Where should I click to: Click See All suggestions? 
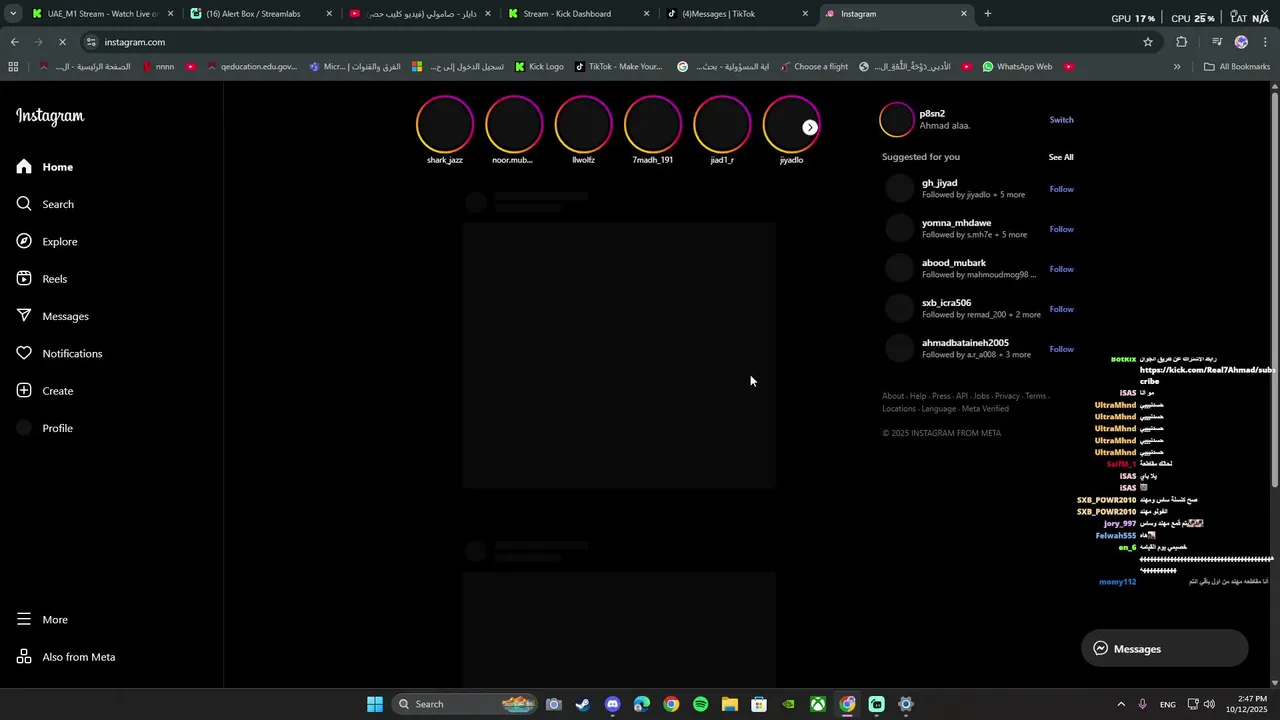pos(1061,157)
